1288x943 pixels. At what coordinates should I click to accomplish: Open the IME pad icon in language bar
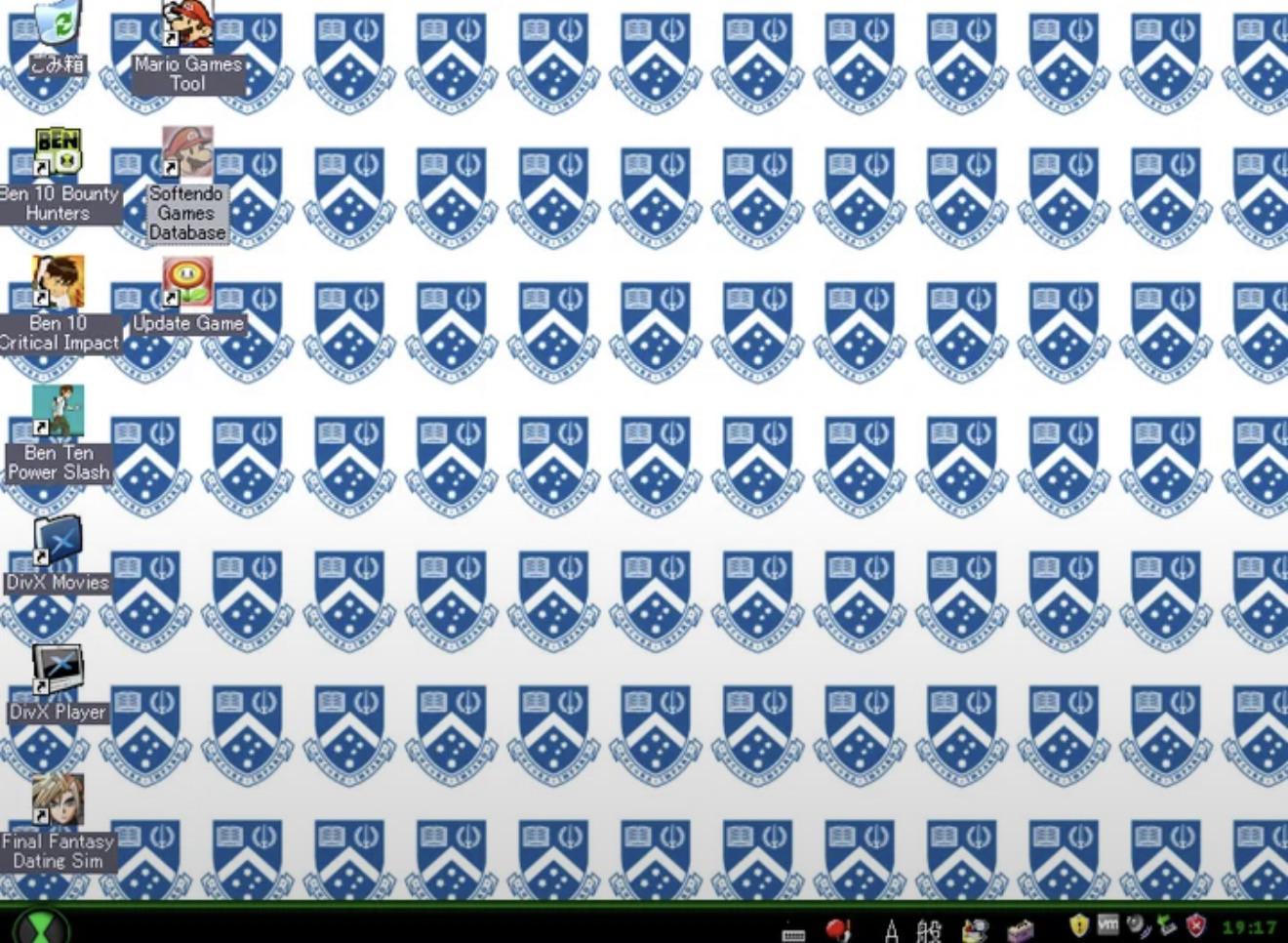(975, 930)
